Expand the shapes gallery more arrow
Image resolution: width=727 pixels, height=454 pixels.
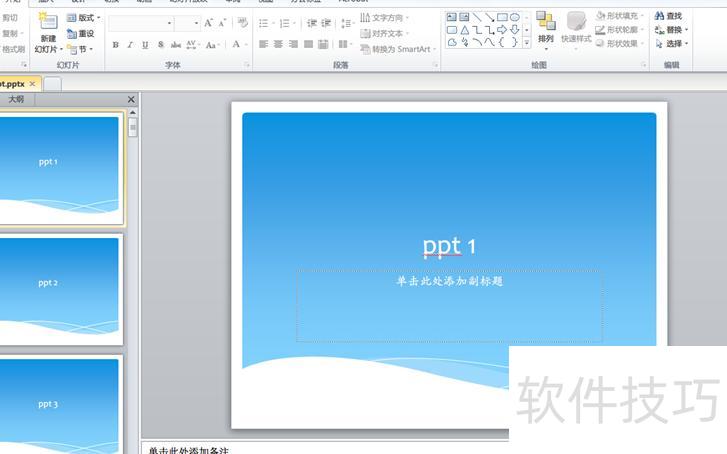[527, 43]
